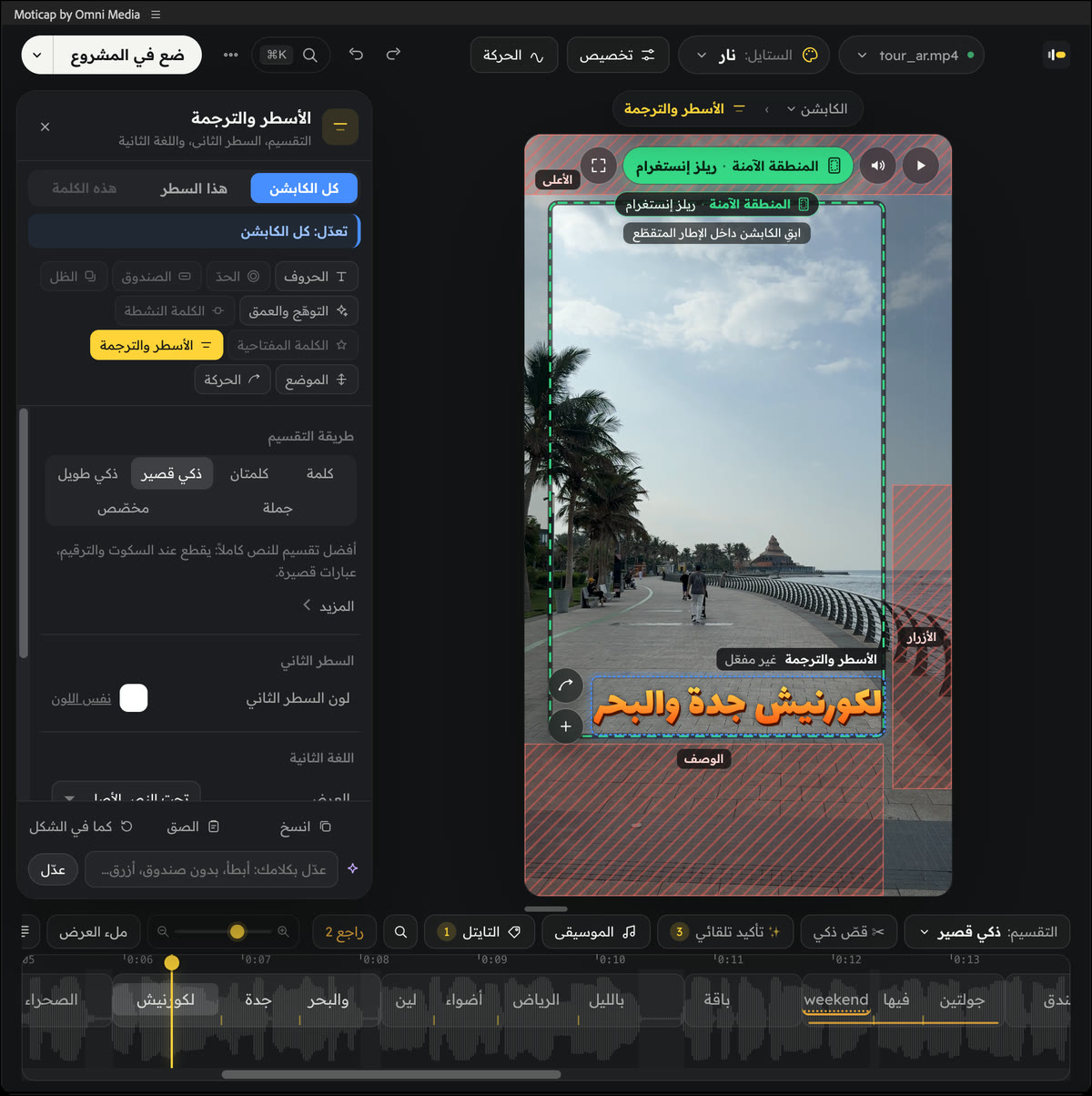Screen dimensions: 1092x1096
Task: Click the curved arrow motion button on canvas
Action: [x=566, y=685]
